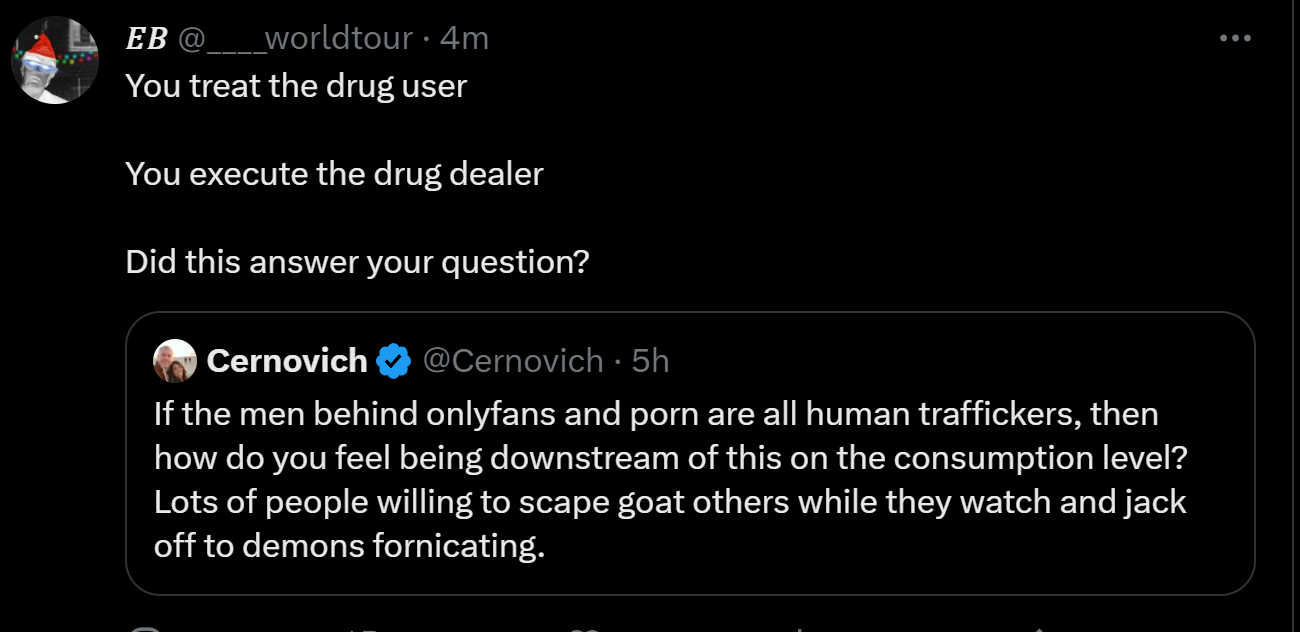
Task: Open the EB display name profile link
Action: pos(146,39)
